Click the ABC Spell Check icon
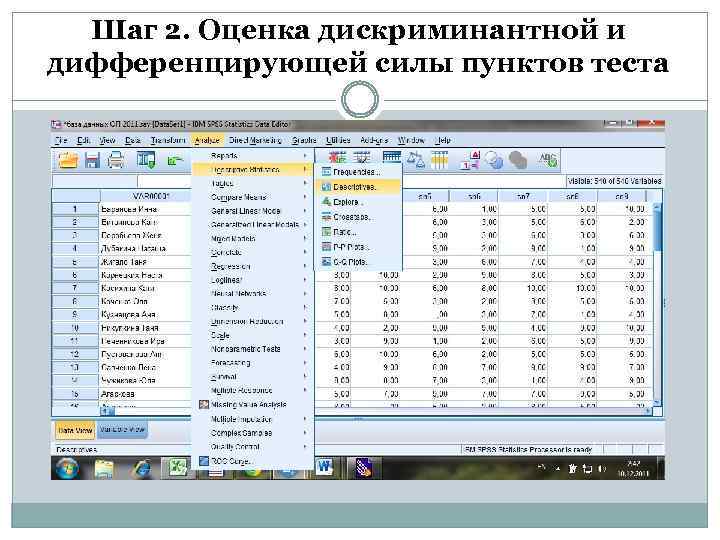This screenshot has height=540, width=720. coord(548,160)
